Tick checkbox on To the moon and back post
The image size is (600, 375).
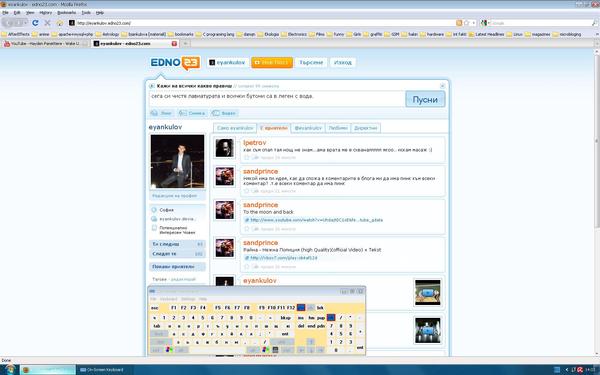point(246,229)
